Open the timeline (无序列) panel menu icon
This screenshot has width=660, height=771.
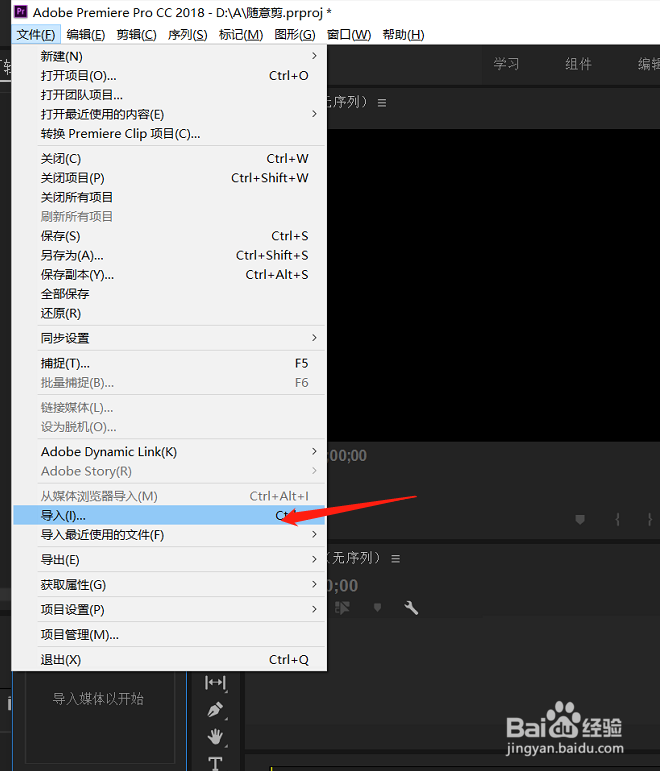395,559
